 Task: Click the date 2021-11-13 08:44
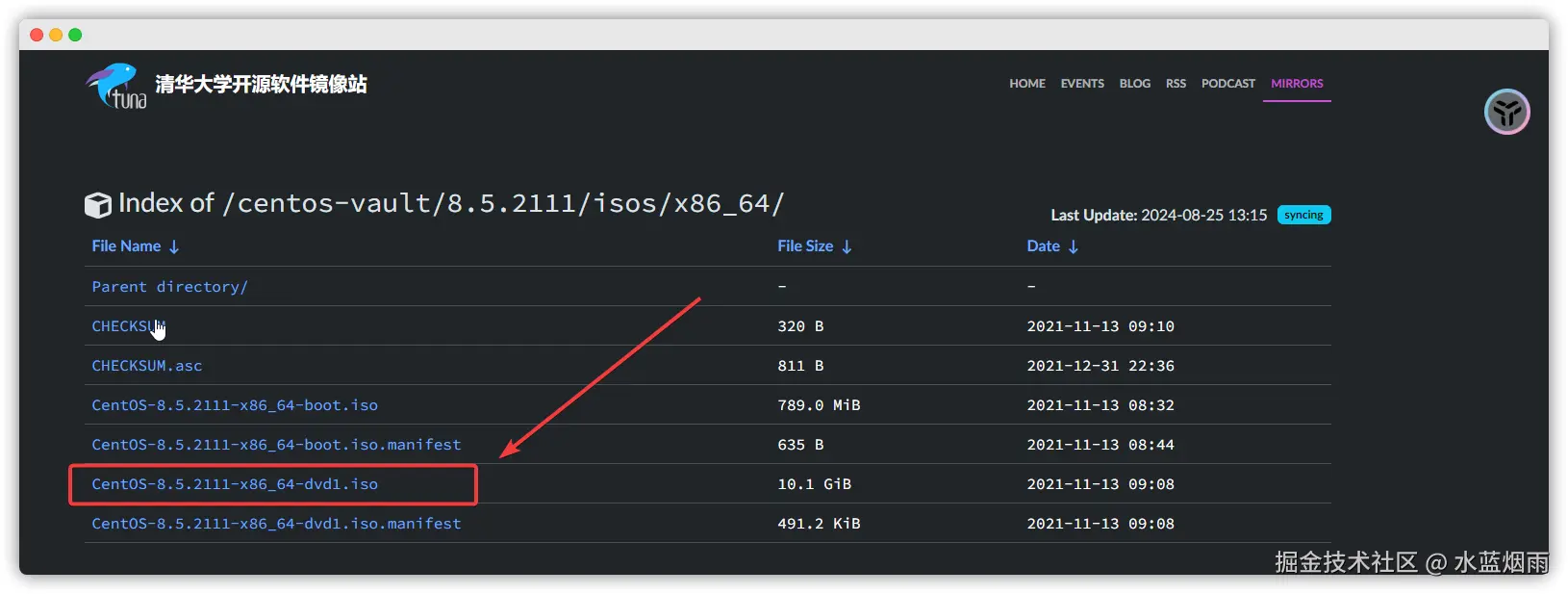pos(1100,445)
